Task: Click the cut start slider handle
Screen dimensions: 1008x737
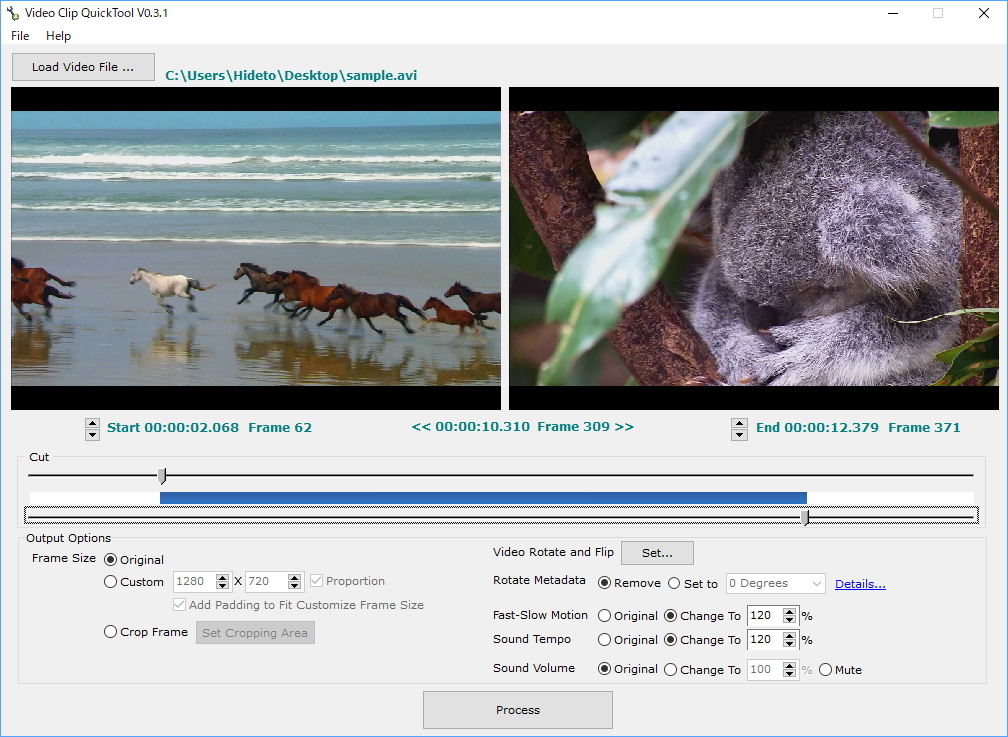Action: click(x=162, y=476)
